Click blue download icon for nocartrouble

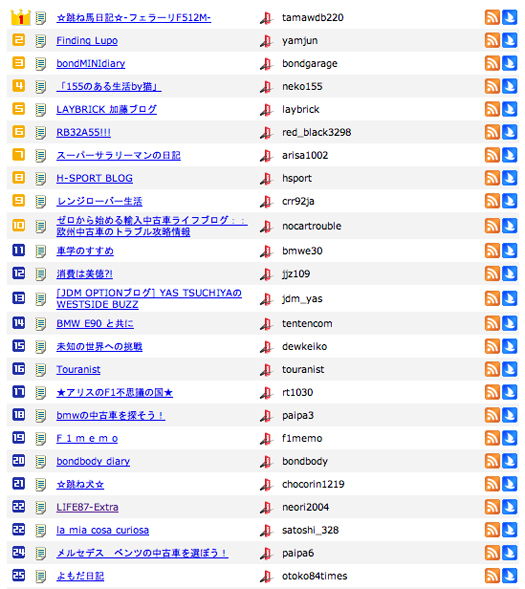point(510,226)
